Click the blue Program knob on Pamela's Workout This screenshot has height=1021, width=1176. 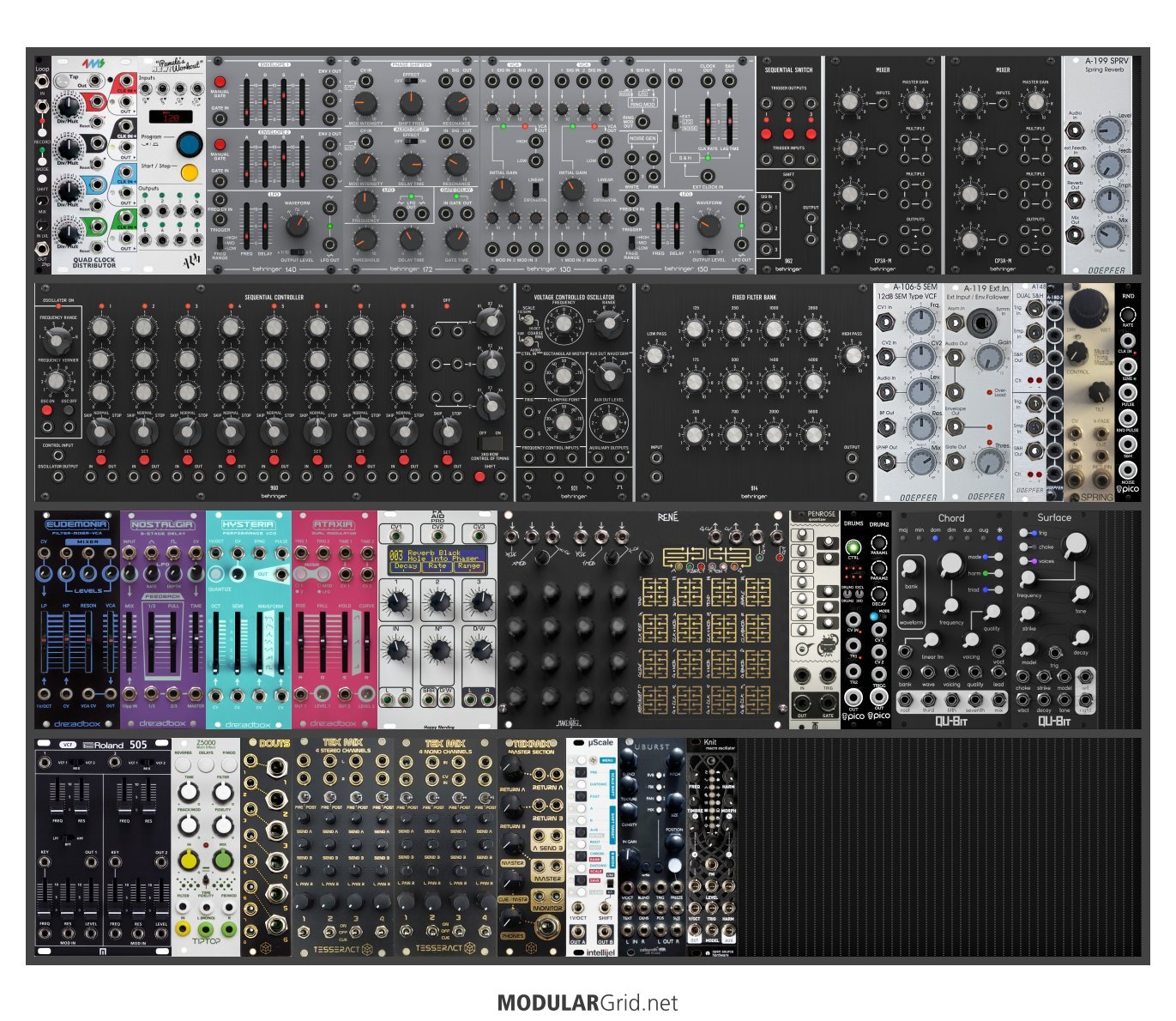(x=189, y=142)
